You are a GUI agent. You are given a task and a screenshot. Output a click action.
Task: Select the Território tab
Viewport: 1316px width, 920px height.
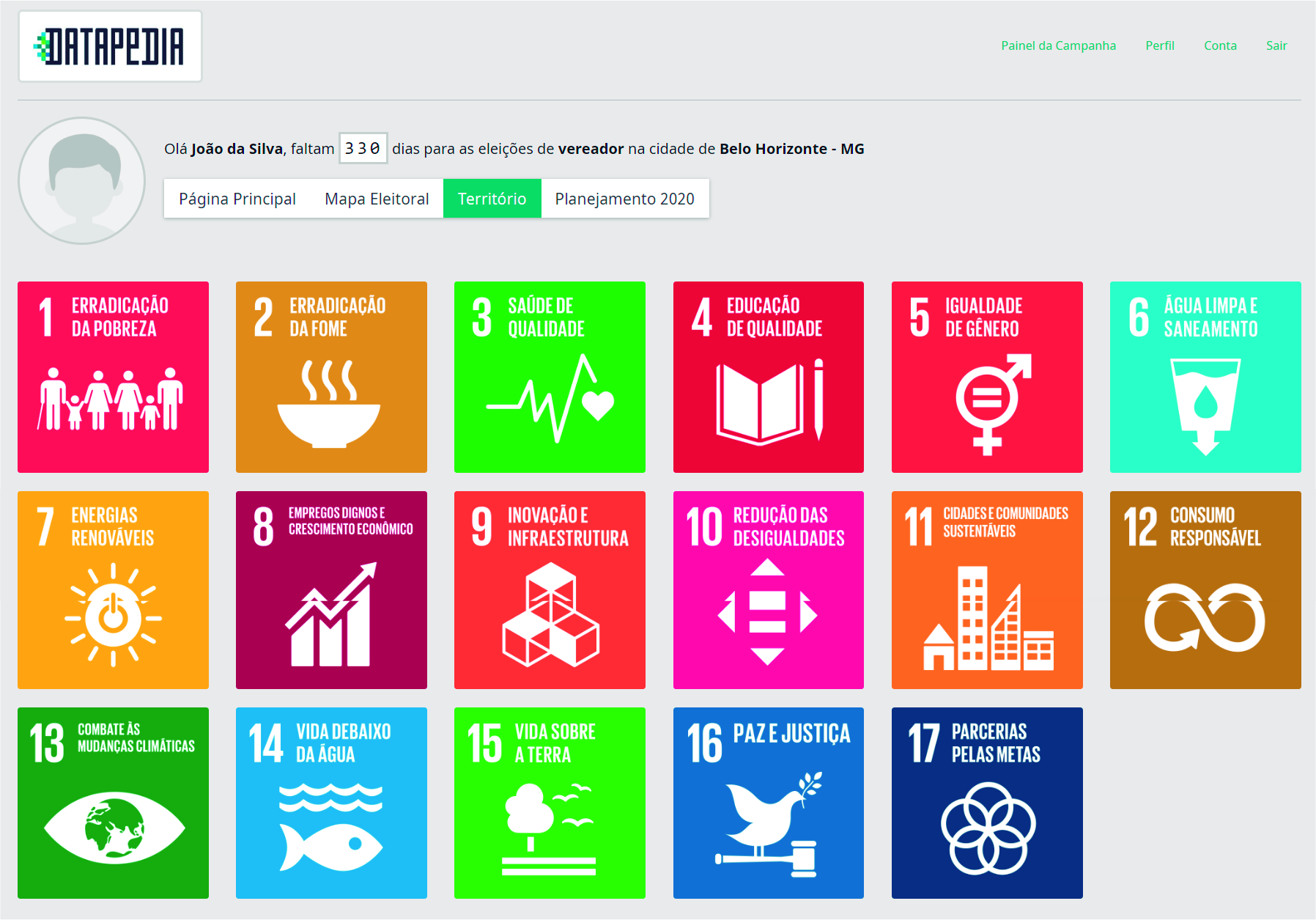pyautogui.click(x=492, y=199)
